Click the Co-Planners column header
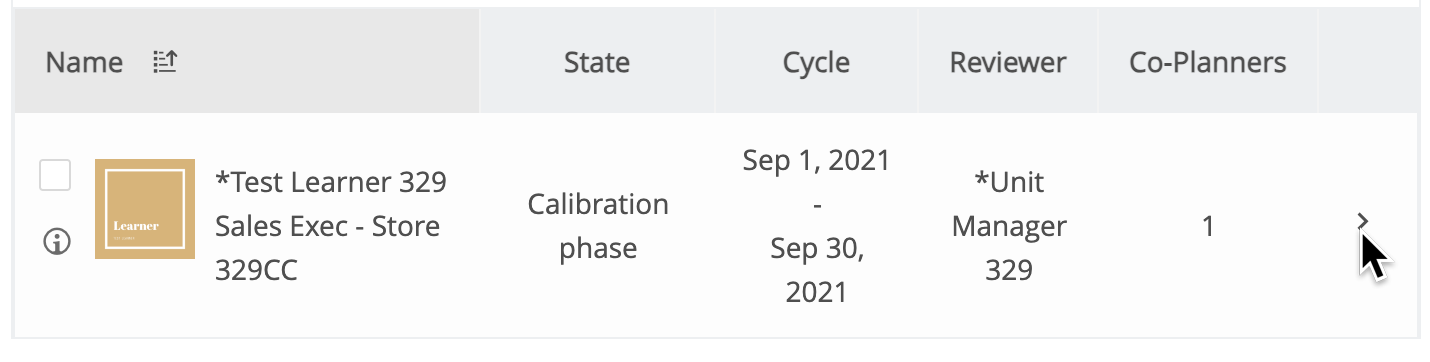Screen dimensions: 1430x362 (1208, 63)
